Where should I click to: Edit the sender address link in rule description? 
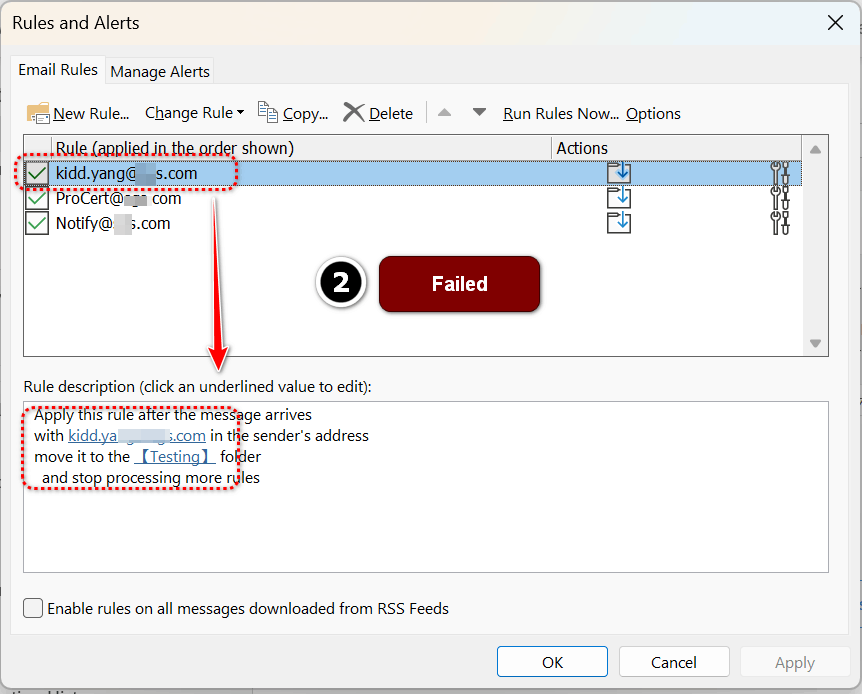(x=137, y=436)
